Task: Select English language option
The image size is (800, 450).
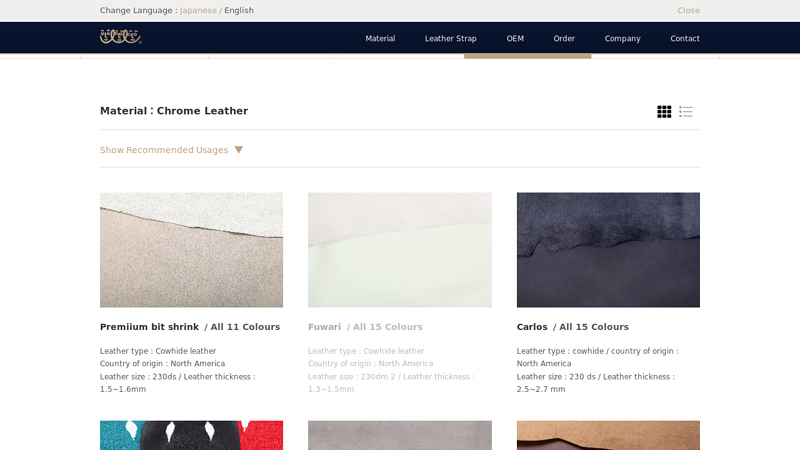Action: pos(239,11)
